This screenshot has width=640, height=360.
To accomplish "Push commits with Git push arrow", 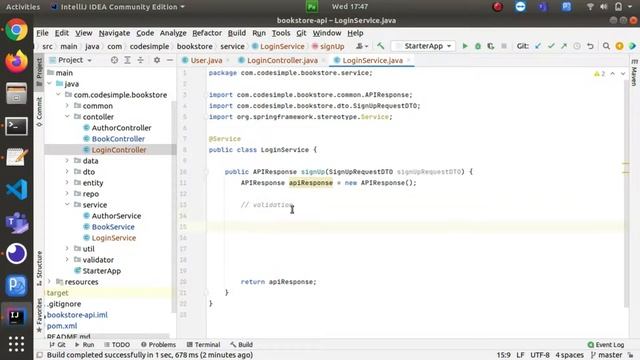I will pos(564,46).
